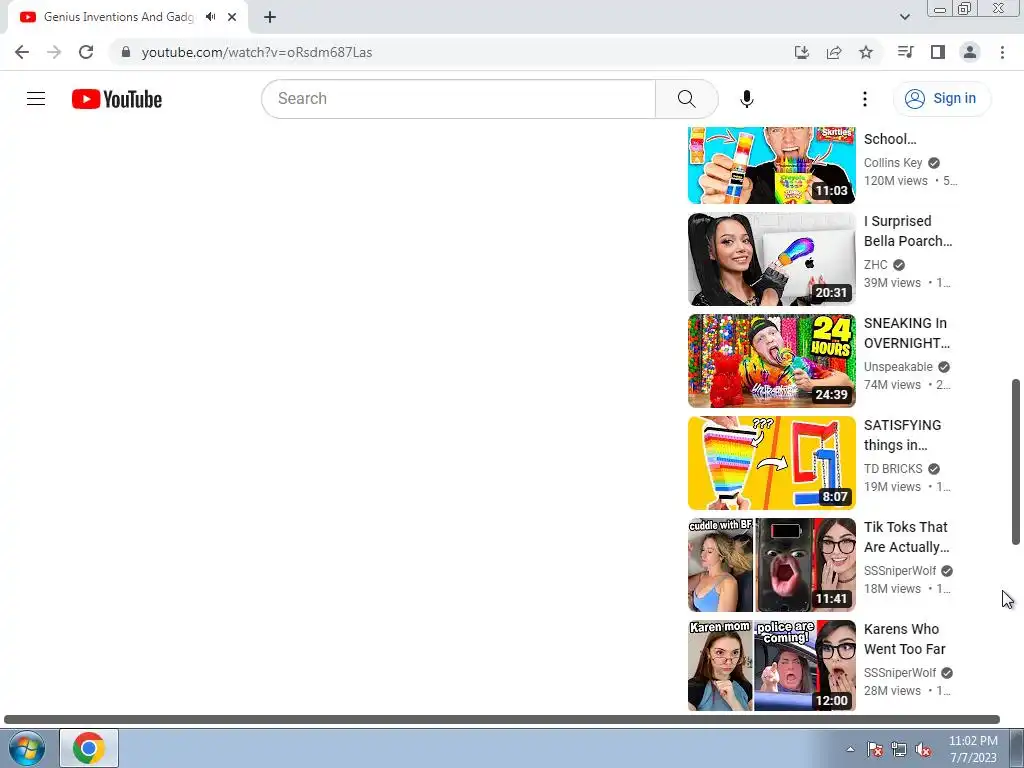The width and height of the screenshot is (1024, 768).
Task: Open the taskbar clock 11:02 PM
Action: [x=973, y=749]
